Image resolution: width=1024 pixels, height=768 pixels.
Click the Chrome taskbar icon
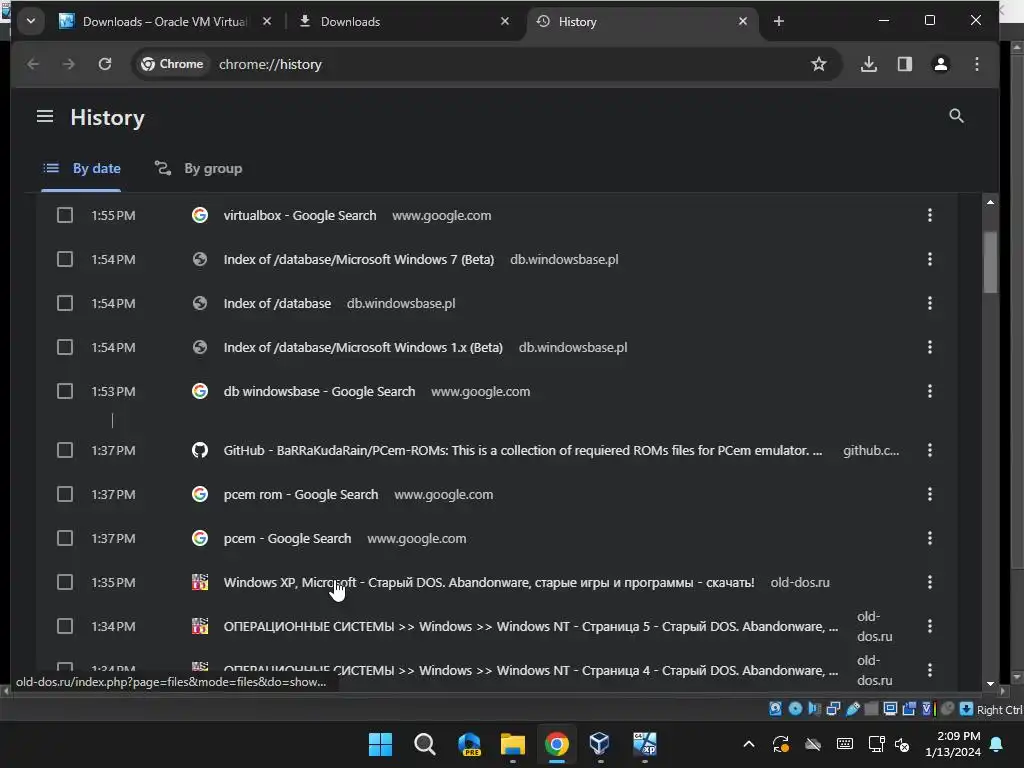(x=556, y=744)
